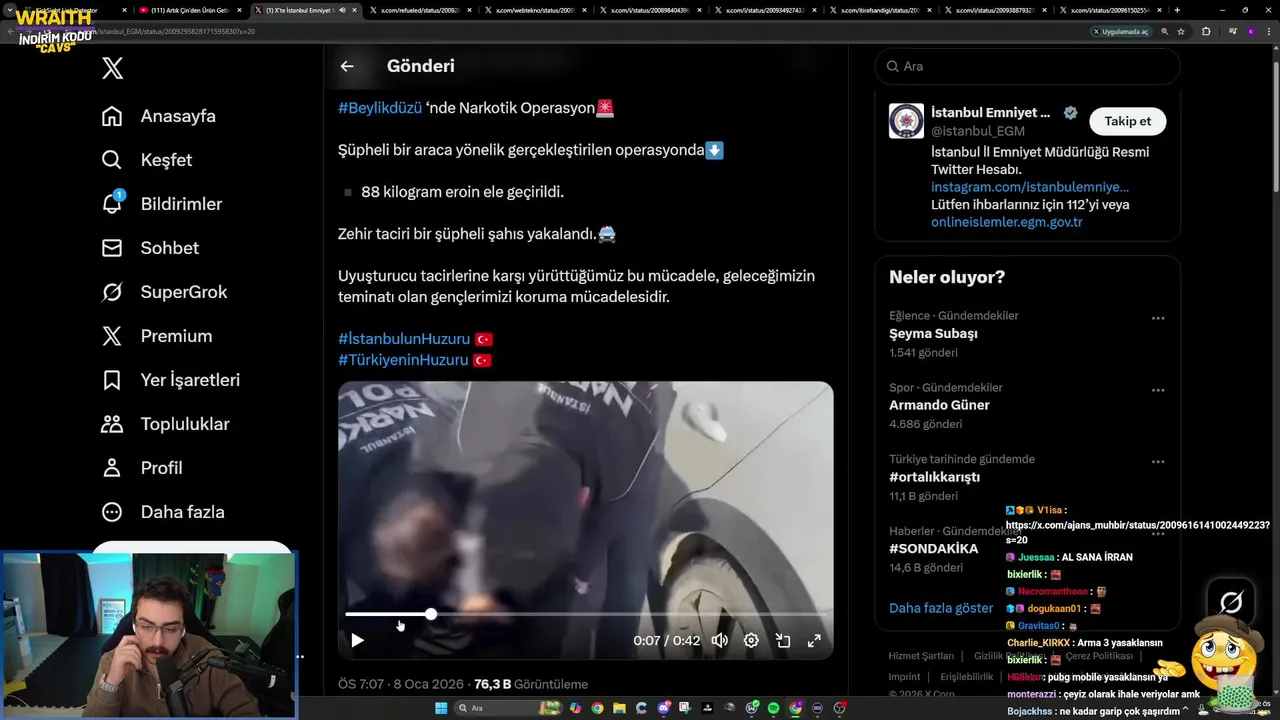Viewport: 1280px width, 720px height.
Task: Open browser extensions puzzle icon
Action: 1206,31
